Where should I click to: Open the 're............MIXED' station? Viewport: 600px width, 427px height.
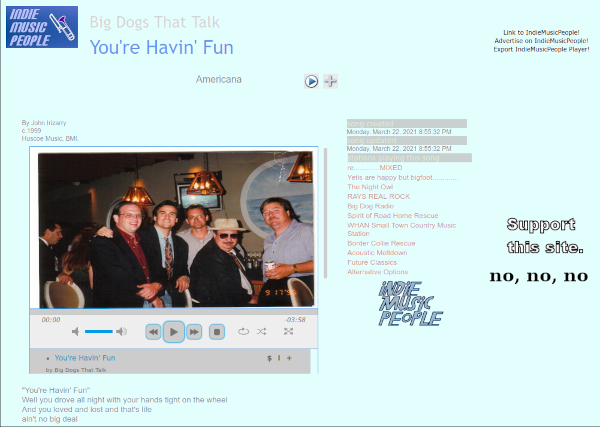tap(375, 168)
